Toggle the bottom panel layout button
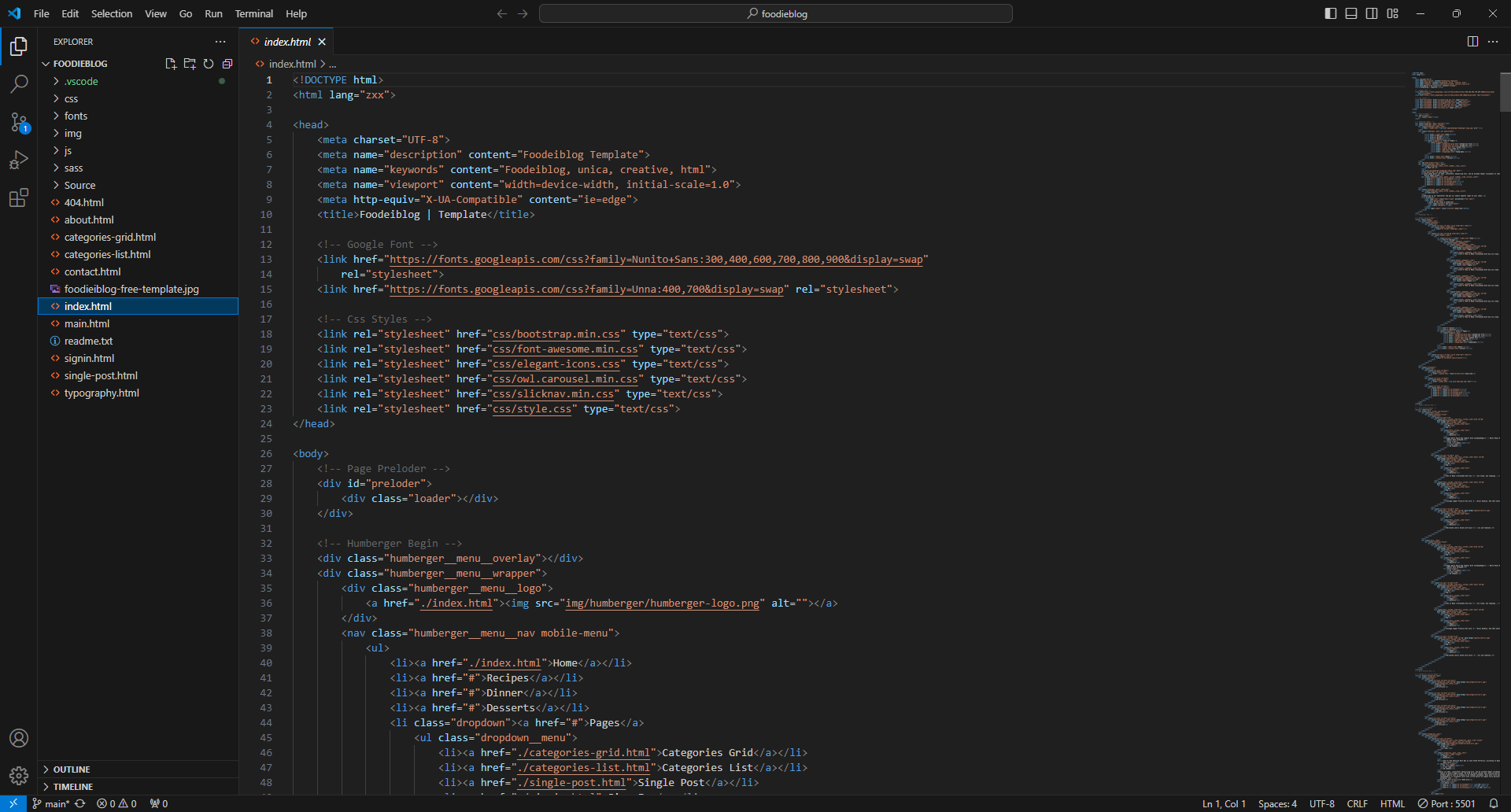Viewport: 1511px width, 812px height. (x=1351, y=13)
